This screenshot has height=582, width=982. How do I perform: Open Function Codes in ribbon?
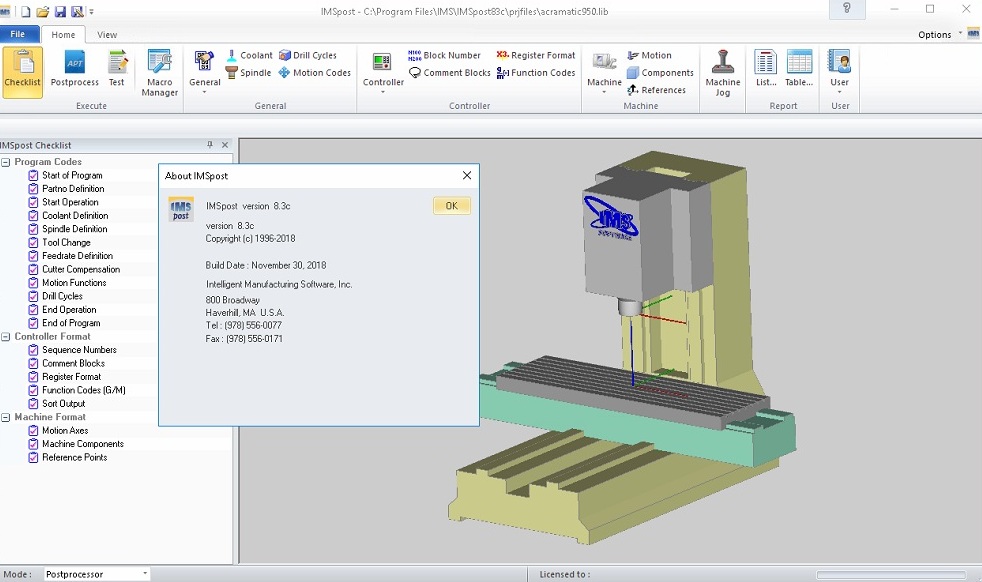[535, 73]
